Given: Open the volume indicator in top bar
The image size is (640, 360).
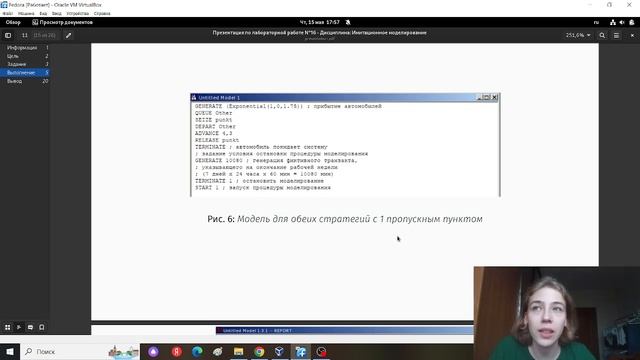Looking at the screenshot, I should (622, 22).
